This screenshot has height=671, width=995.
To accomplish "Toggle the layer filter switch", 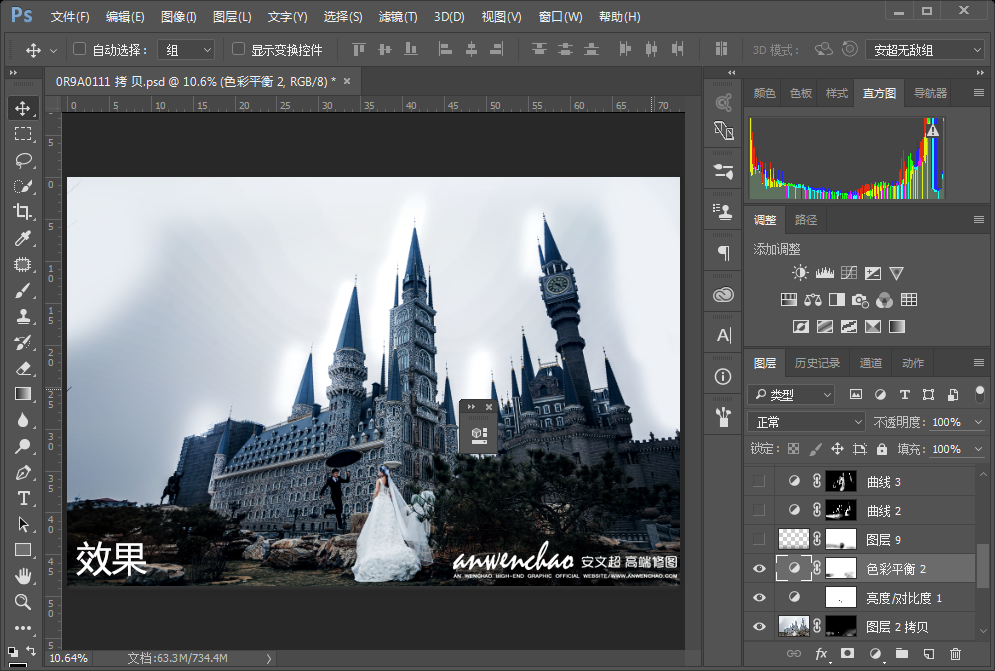I will click(980, 394).
